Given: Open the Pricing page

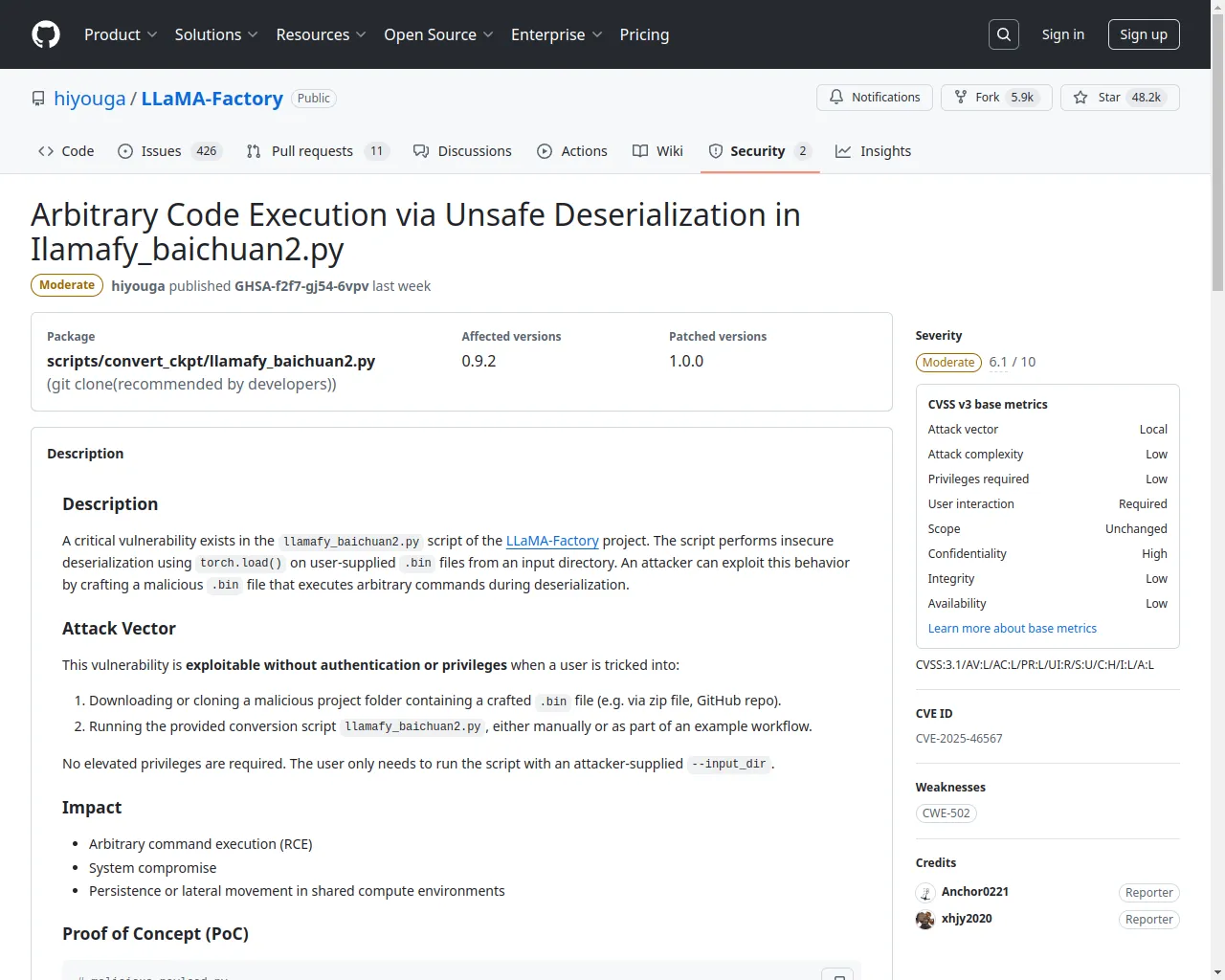Looking at the screenshot, I should (644, 34).
